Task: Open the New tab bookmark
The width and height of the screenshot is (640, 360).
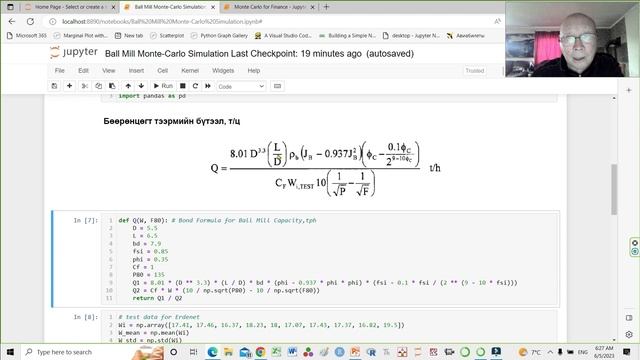Action: [x=129, y=36]
